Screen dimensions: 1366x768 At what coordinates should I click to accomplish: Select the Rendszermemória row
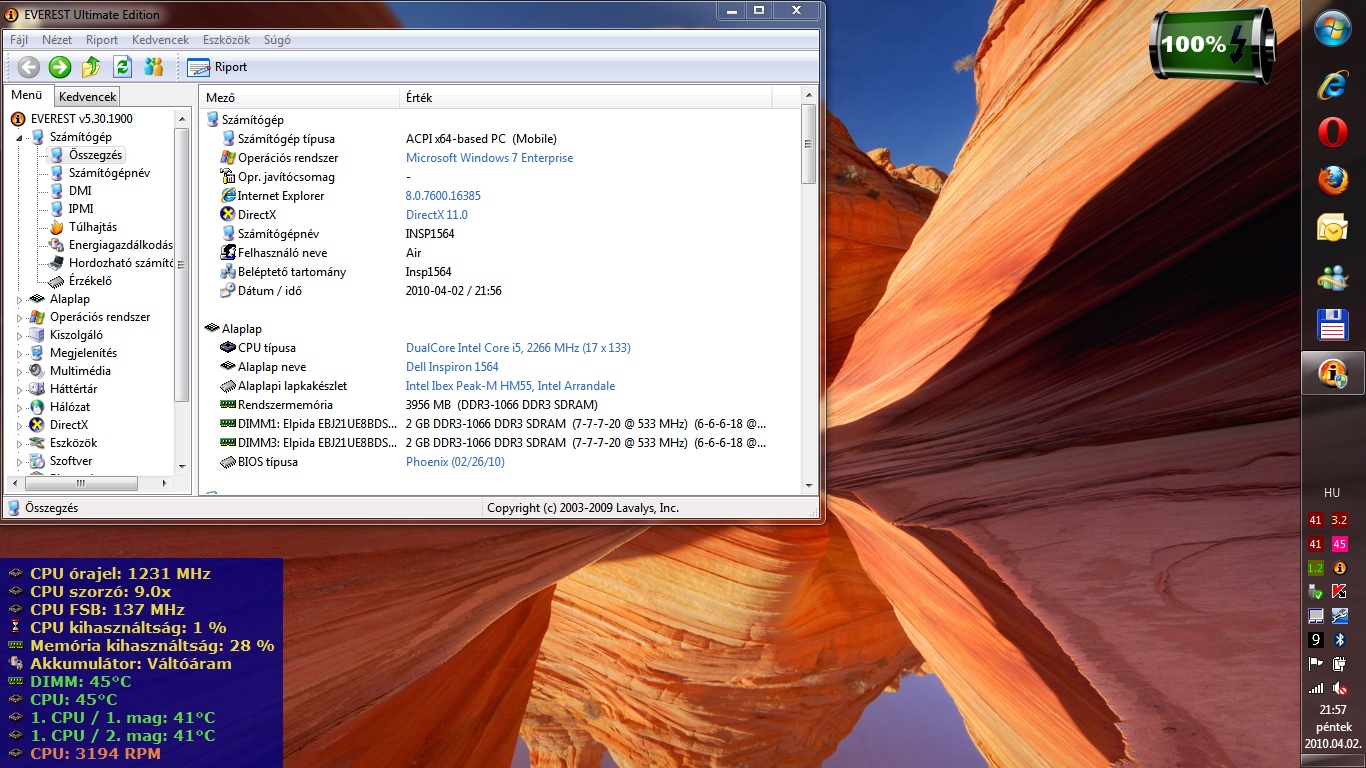[501, 405]
